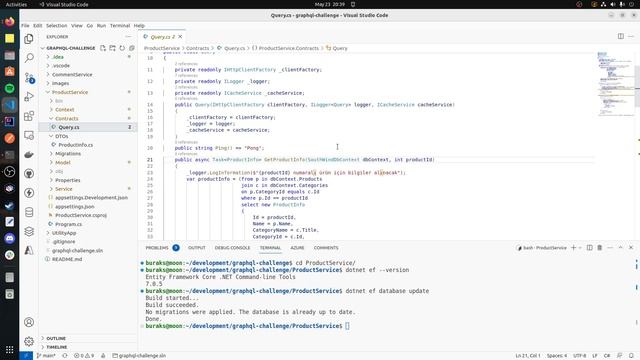Viewport: 640px width, 360px height.
Task: Create a new file in Explorer
Action: pyautogui.click(x=103, y=48)
